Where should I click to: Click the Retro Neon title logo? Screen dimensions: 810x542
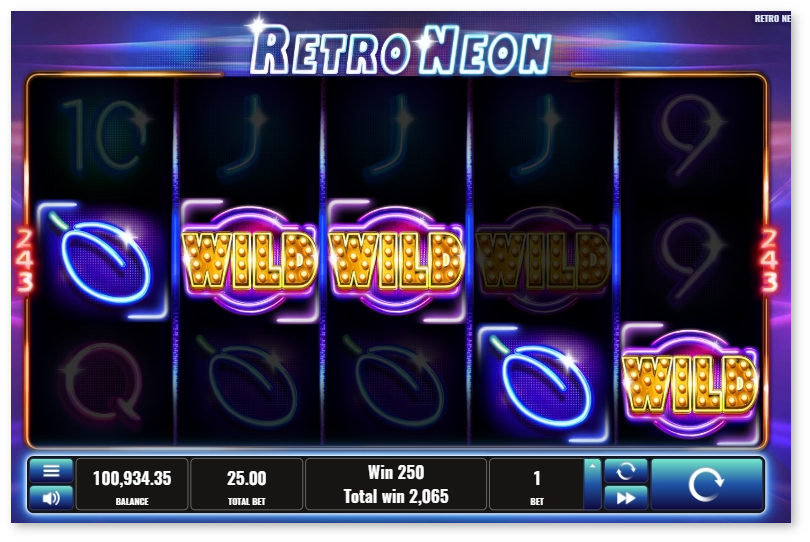point(401,50)
